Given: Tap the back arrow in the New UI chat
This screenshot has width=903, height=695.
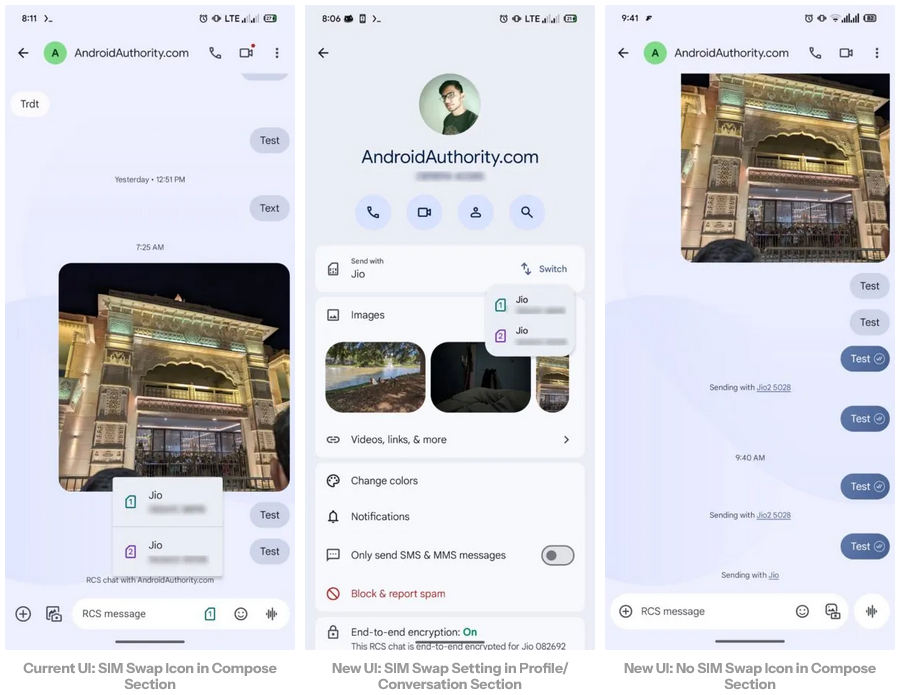Looking at the screenshot, I should (624, 53).
